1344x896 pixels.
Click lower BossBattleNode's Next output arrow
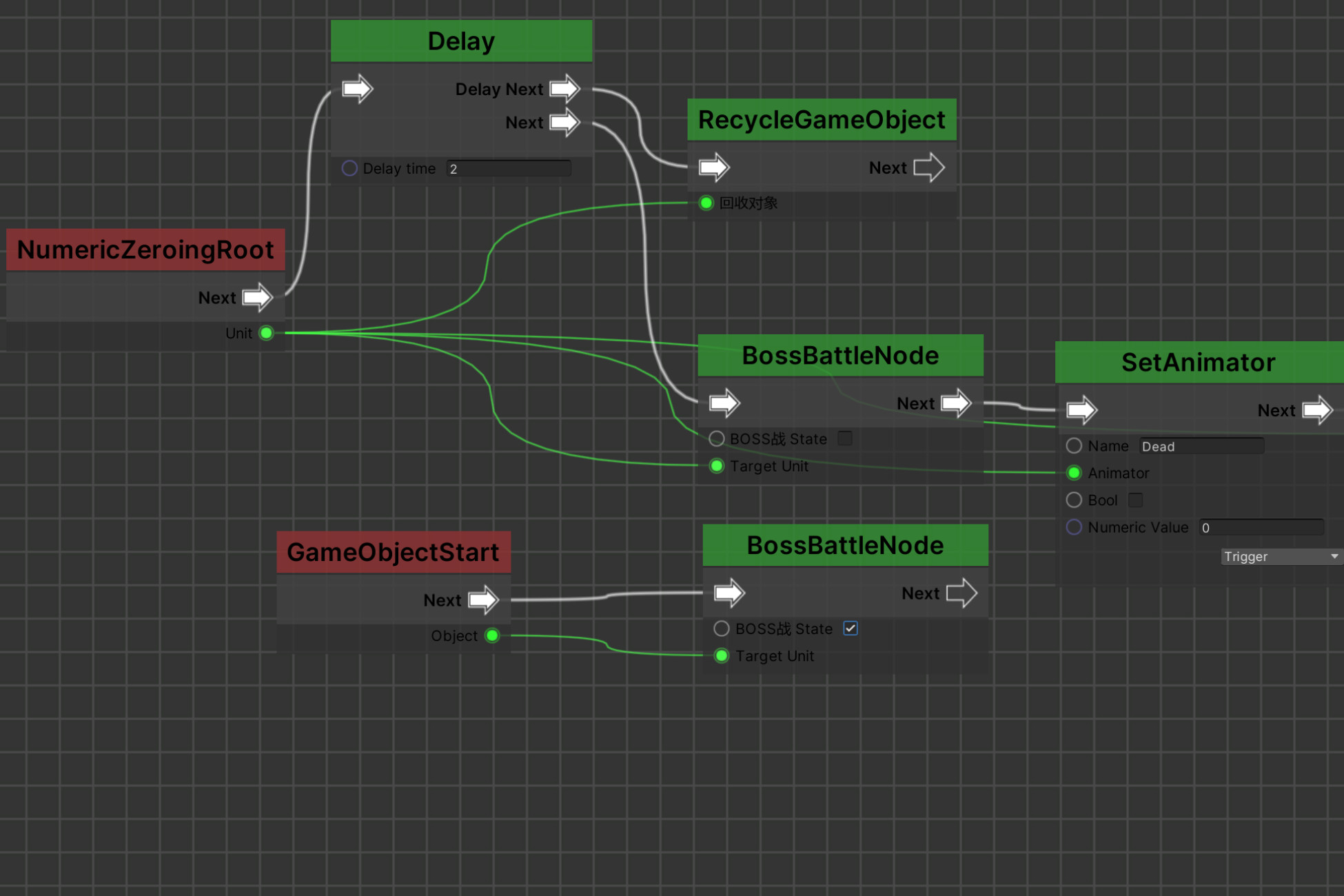tap(961, 593)
